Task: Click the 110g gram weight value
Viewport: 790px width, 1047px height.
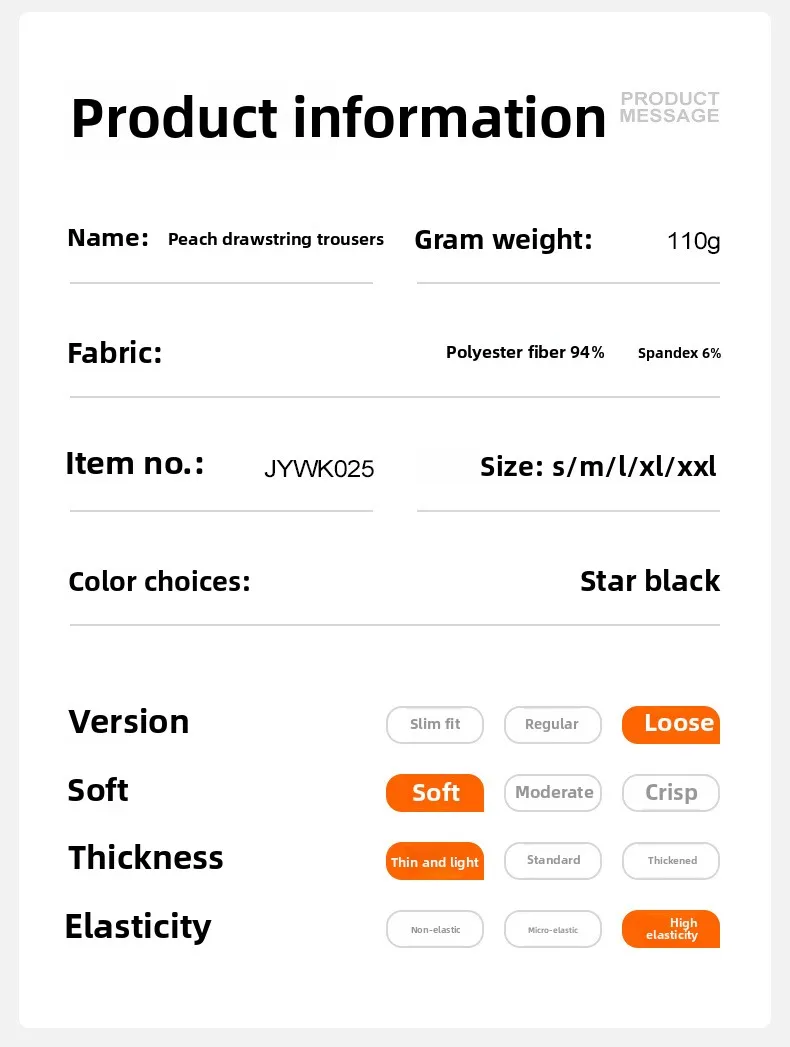Action: point(693,241)
